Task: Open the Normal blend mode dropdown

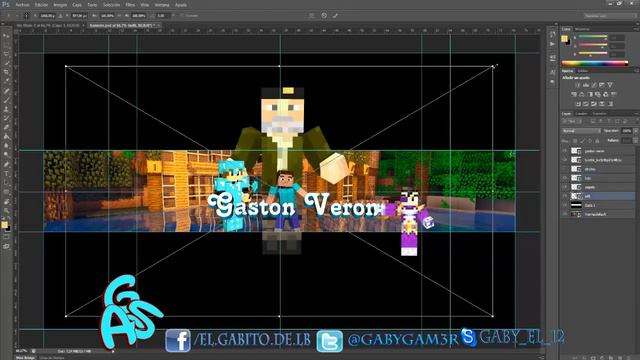Action: (581, 131)
